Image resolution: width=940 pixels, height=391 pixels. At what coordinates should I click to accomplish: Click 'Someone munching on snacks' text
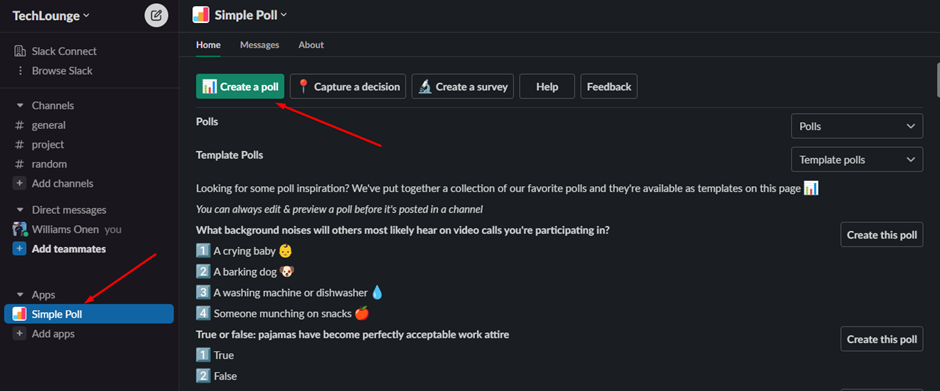click(x=282, y=313)
